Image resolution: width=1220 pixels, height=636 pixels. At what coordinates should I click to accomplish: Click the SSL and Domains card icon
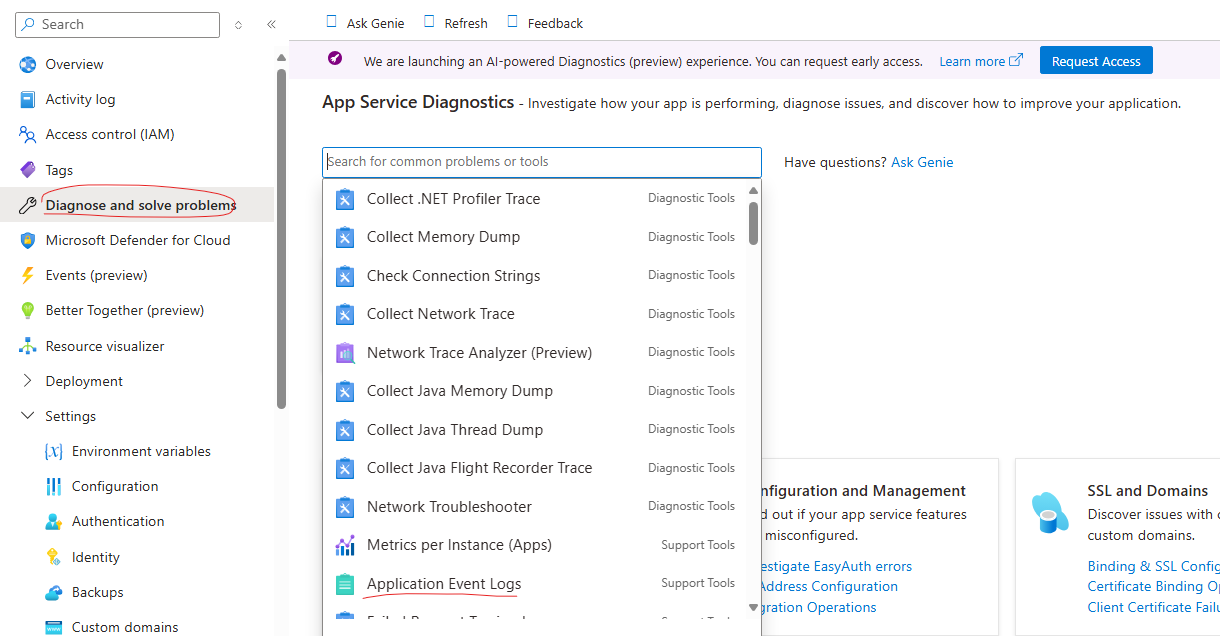coord(1050,512)
